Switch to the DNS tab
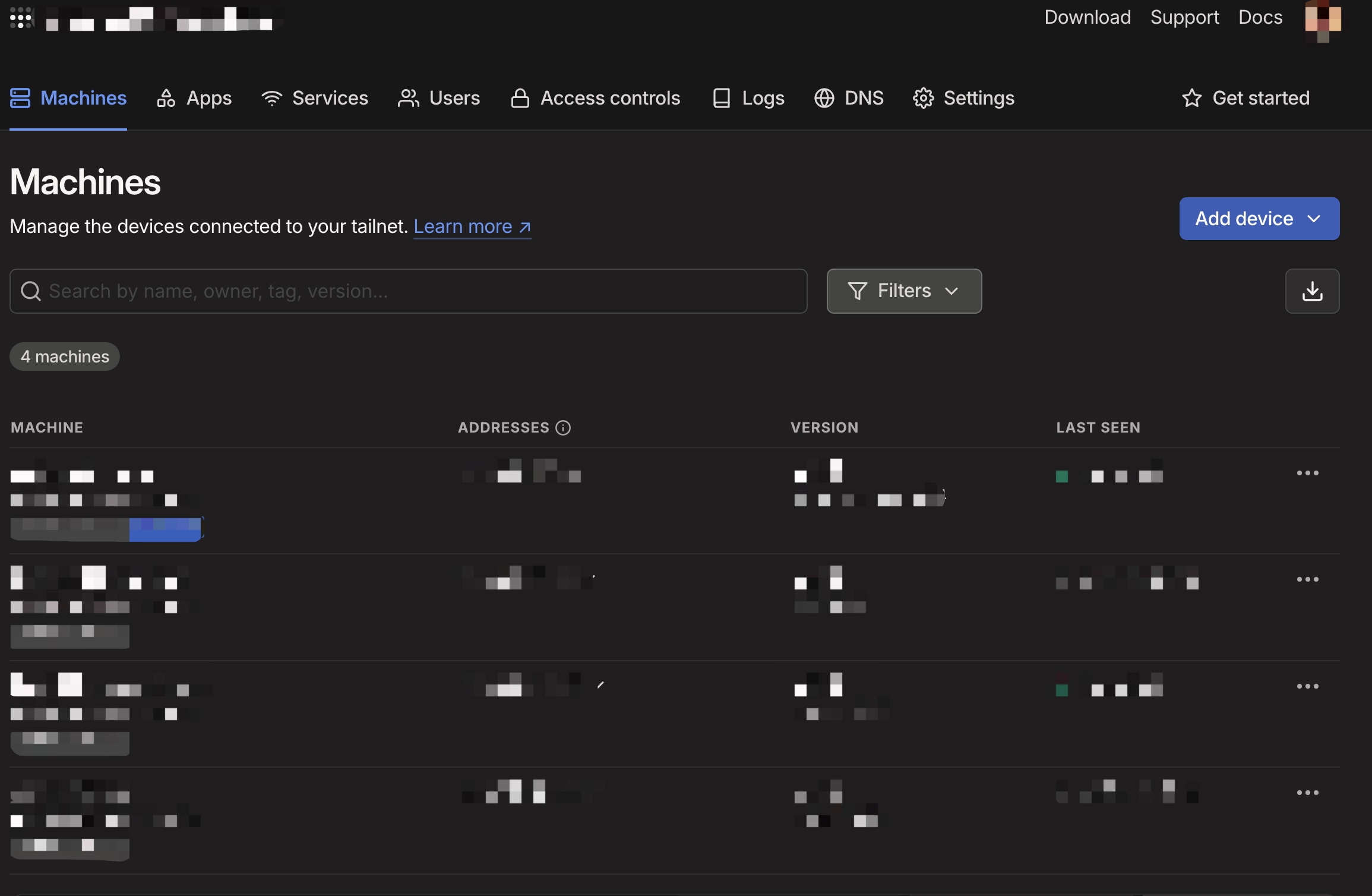The width and height of the screenshot is (1372, 896). (x=849, y=98)
